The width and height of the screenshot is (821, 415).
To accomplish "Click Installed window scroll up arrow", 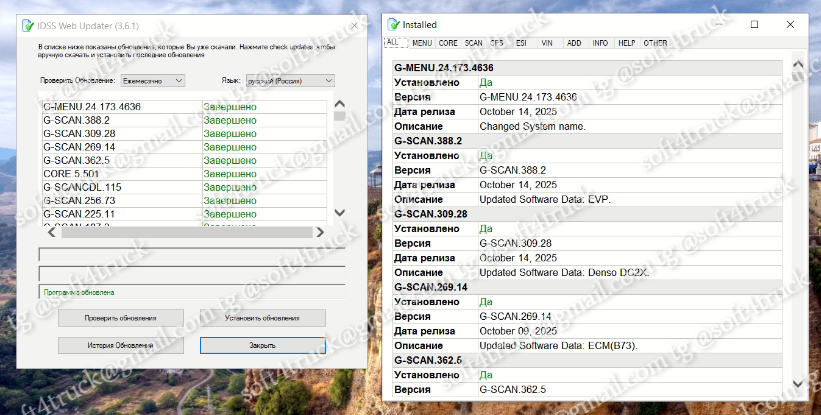I will point(797,64).
